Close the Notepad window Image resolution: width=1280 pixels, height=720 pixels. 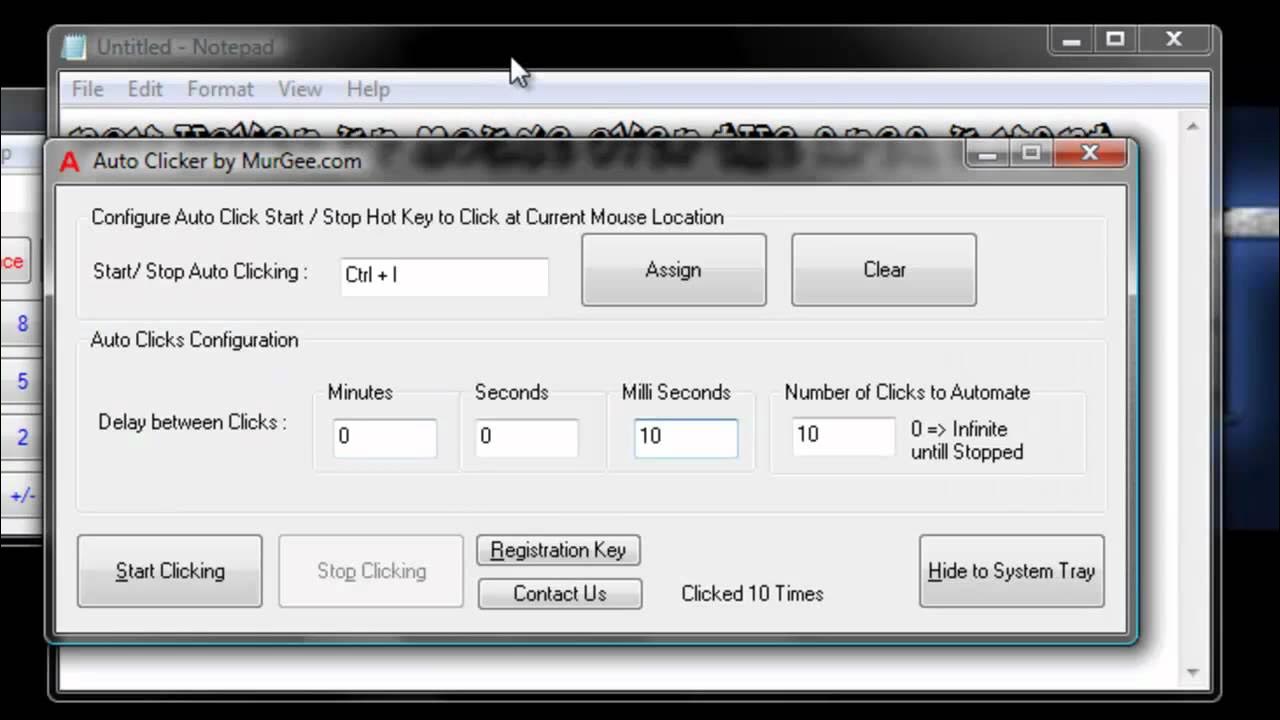click(x=1175, y=40)
